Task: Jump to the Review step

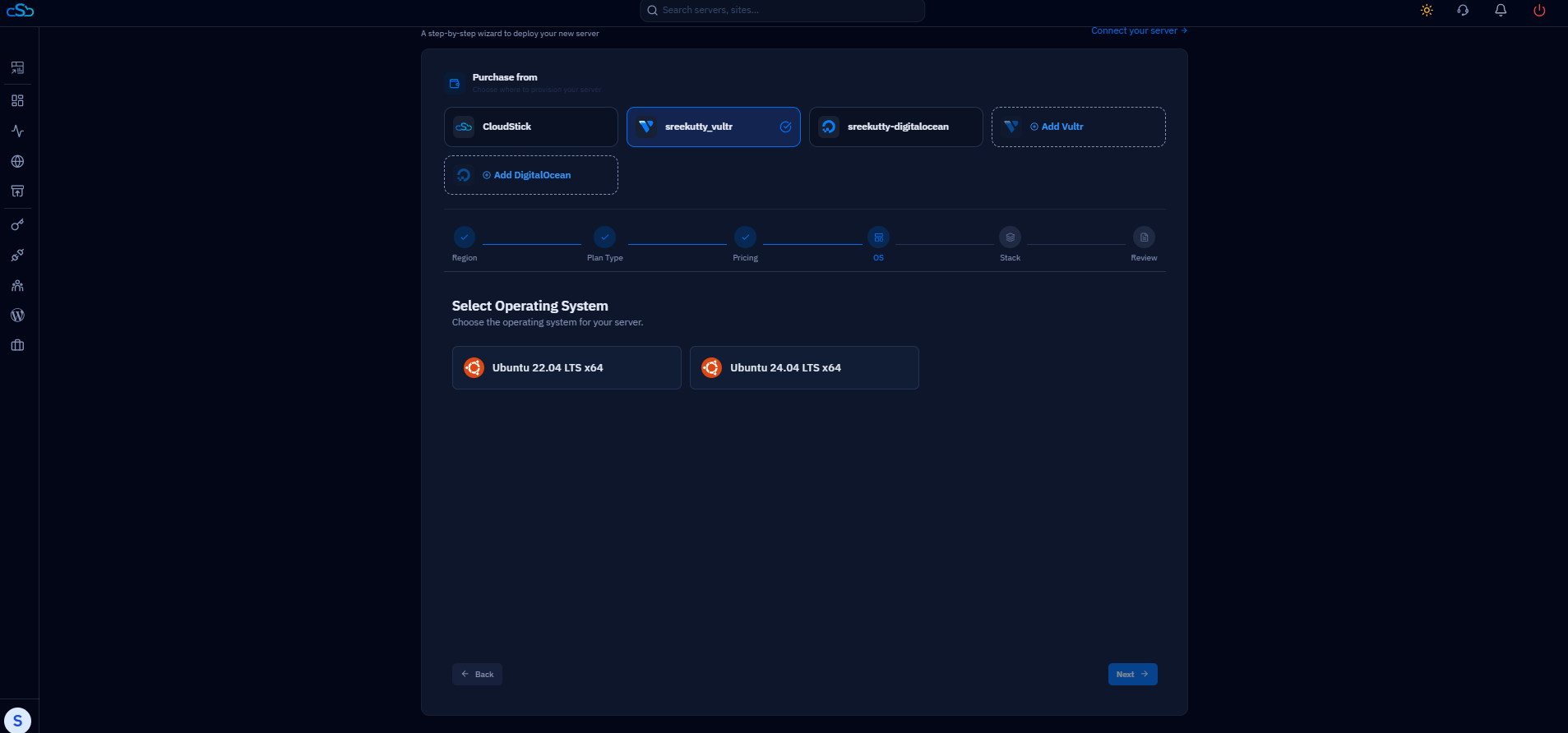Action: point(1144,244)
